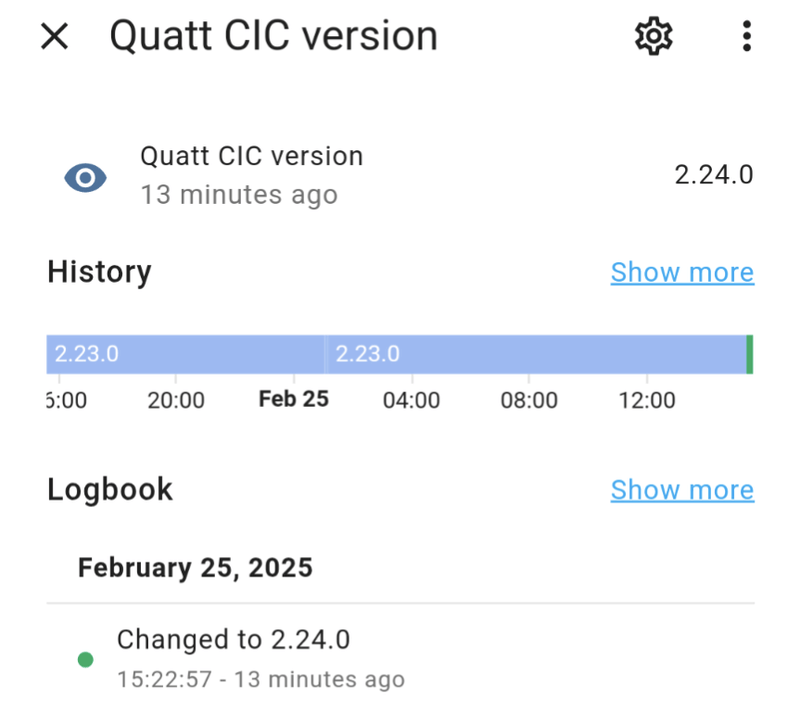
Task: Click the blue eye sensor icon
Action: tap(85, 178)
